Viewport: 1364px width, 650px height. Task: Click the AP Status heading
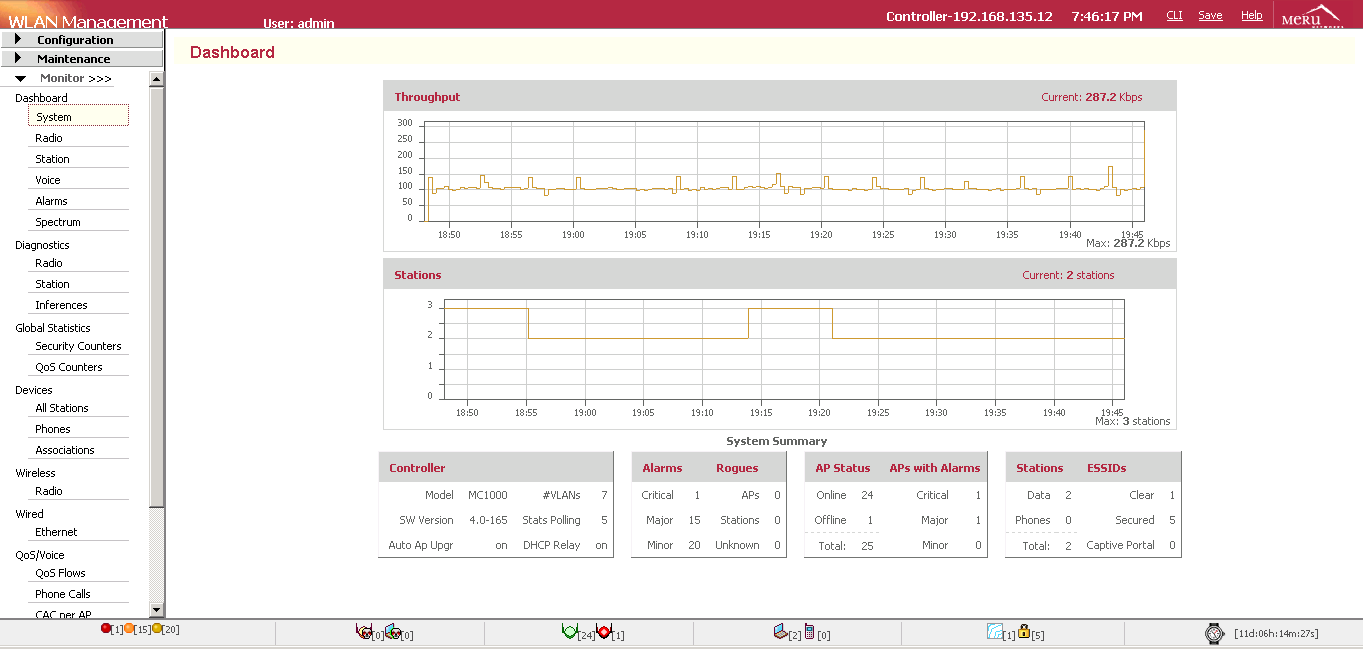point(843,468)
